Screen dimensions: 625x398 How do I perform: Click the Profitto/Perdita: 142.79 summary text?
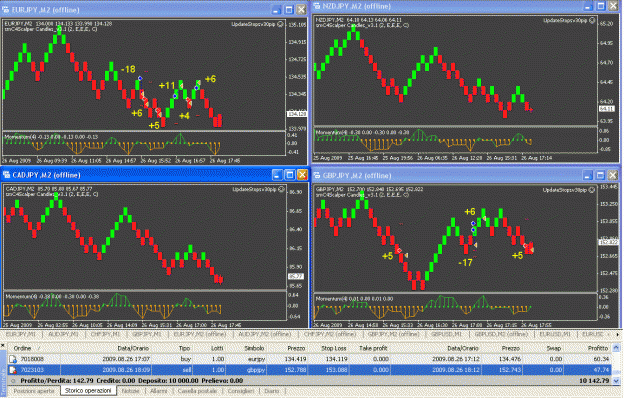point(57,381)
